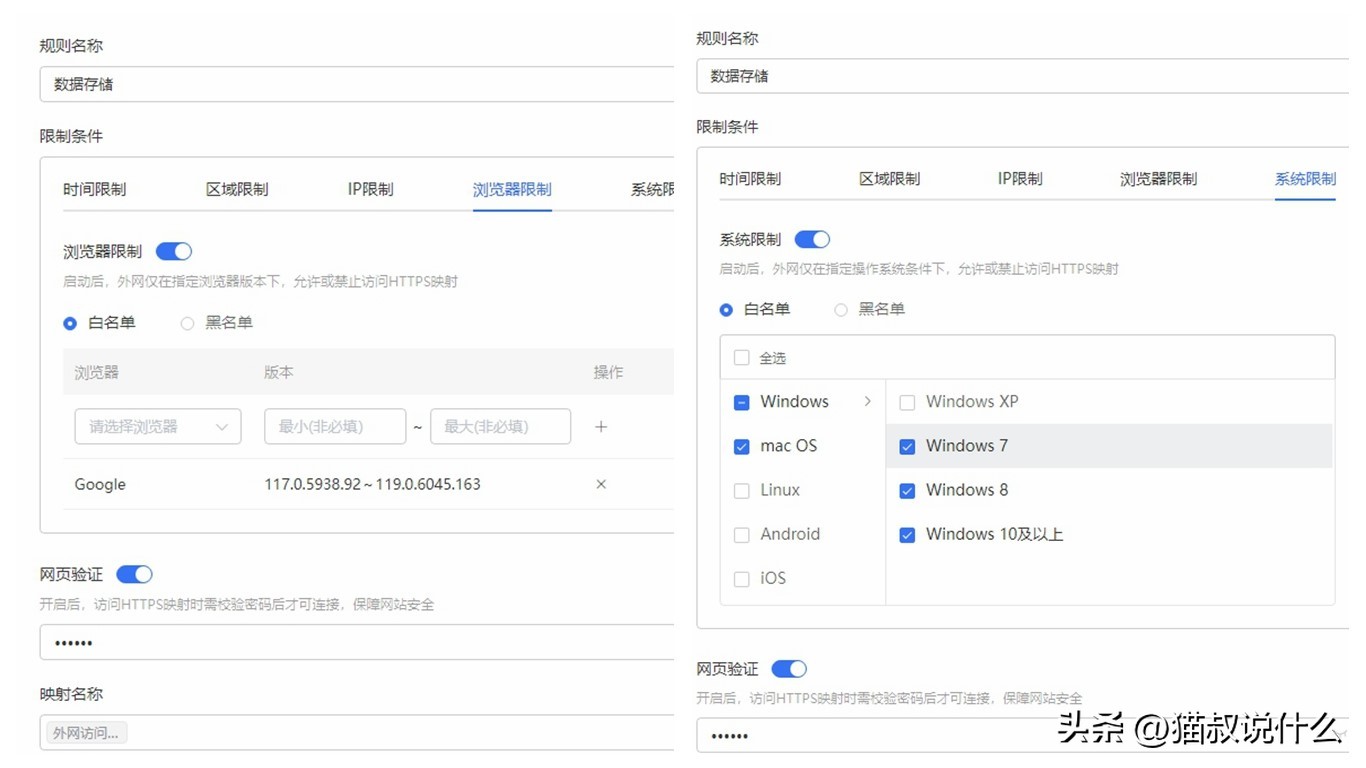Viewport: 1366px width, 768px height.
Task: Click the plus icon to add browser rule
Action: click(601, 427)
